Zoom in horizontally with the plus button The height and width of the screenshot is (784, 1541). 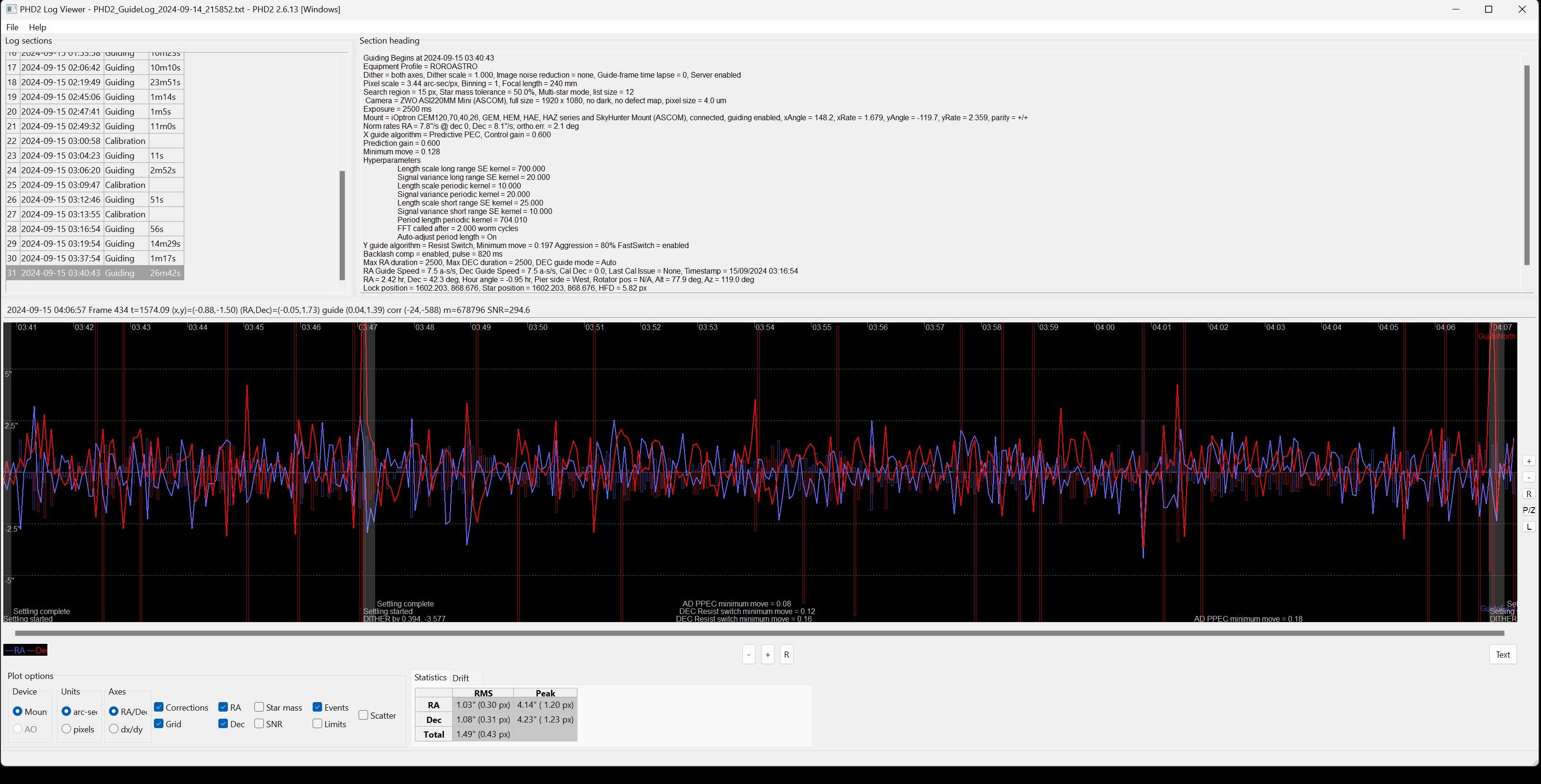click(x=767, y=654)
